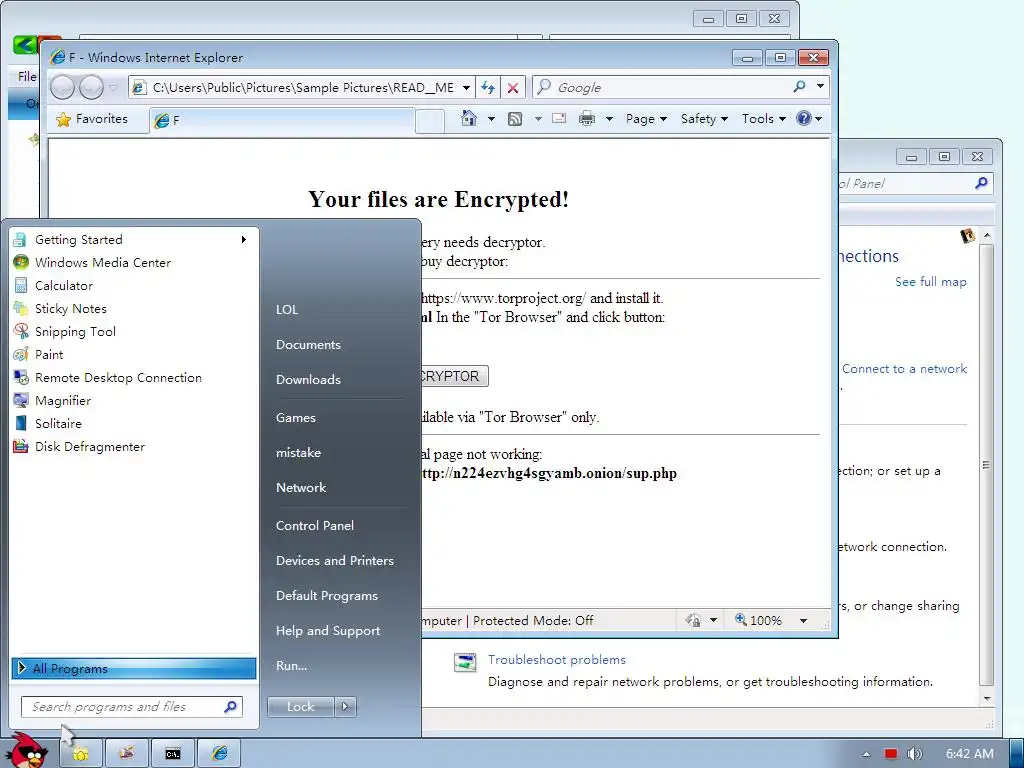Image resolution: width=1024 pixels, height=768 pixels.
Task: Open the feeds dropdown arrow
Action: click(x=538, y=119)
